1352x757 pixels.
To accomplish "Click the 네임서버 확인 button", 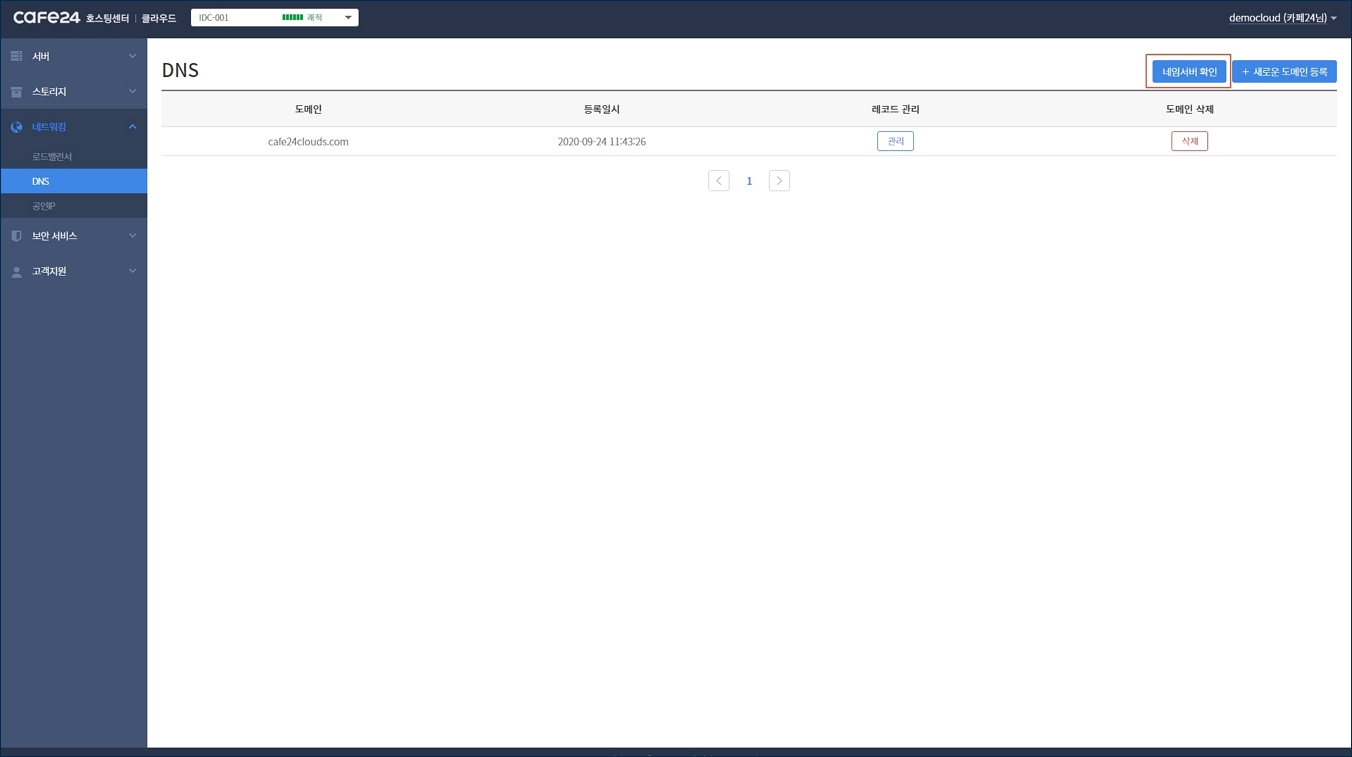I will (x=1189, y=72).
